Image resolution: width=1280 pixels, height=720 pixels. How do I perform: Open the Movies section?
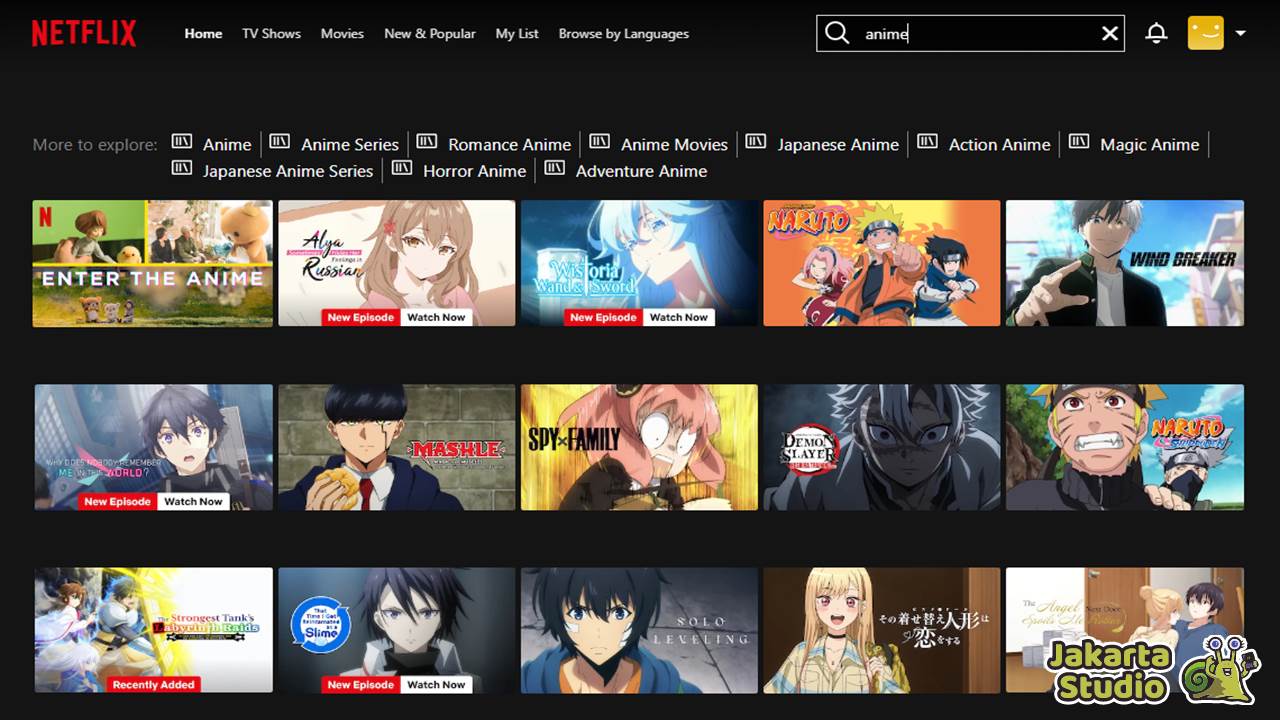342,33
